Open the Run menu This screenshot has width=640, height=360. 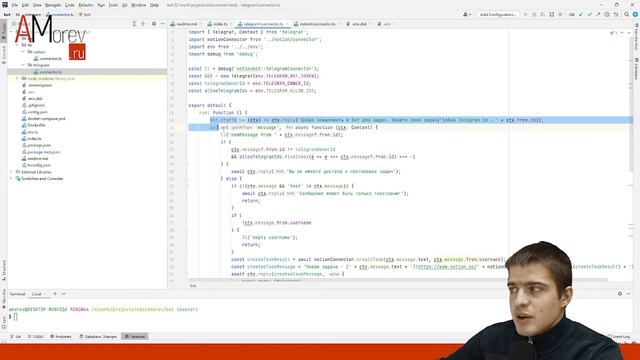coord(101,5)
